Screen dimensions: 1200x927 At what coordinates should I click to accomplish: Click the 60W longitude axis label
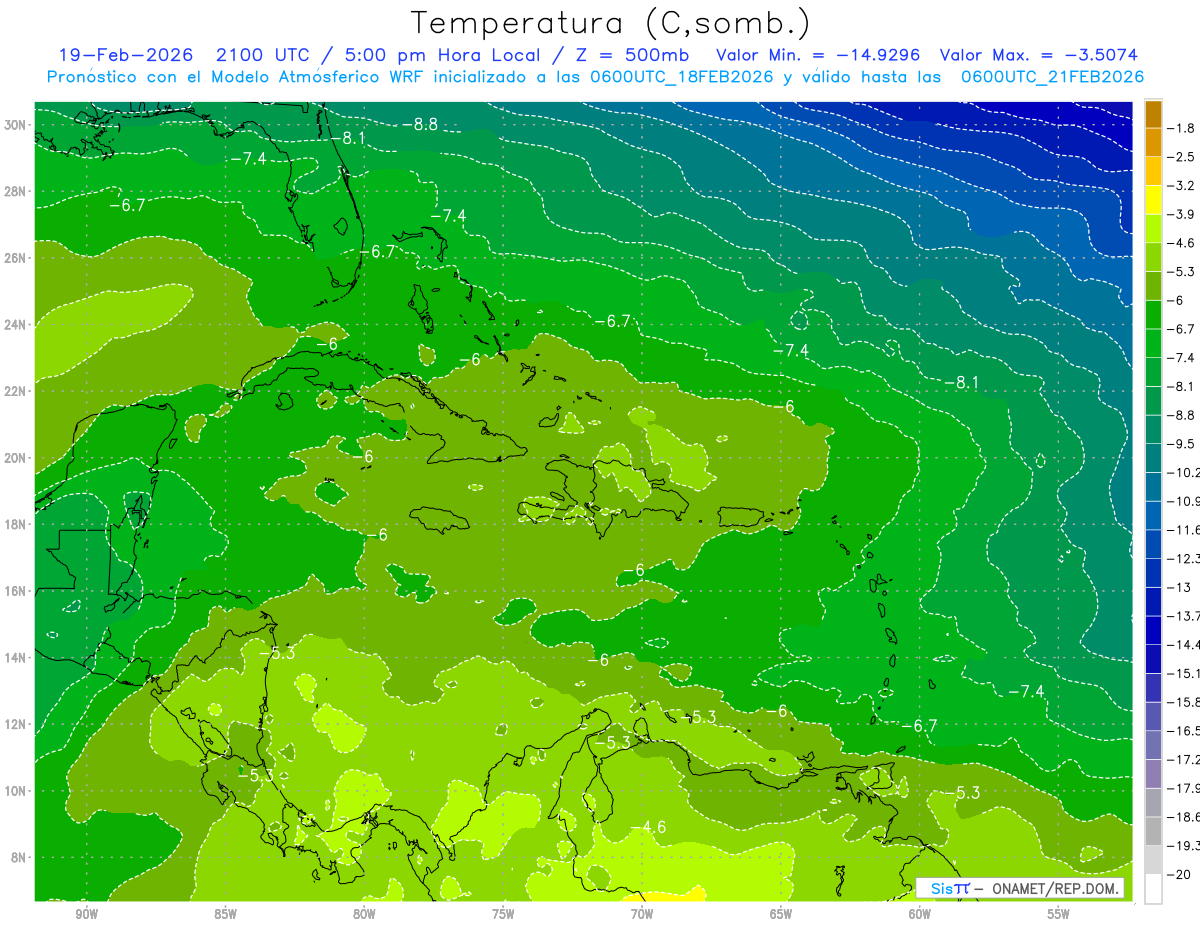[x=920, y=914]
